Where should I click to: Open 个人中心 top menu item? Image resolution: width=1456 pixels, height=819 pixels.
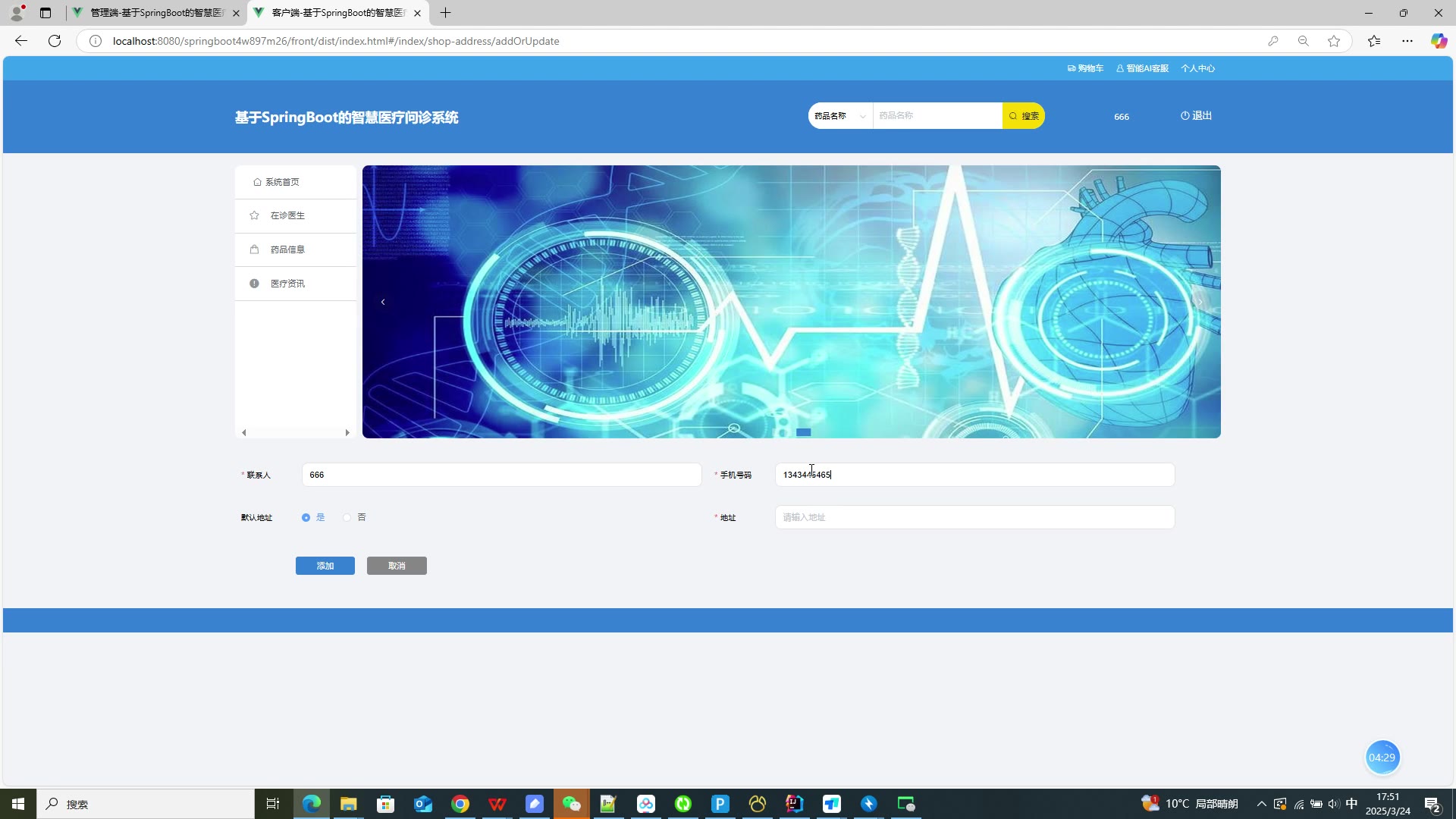[1197, 68]
